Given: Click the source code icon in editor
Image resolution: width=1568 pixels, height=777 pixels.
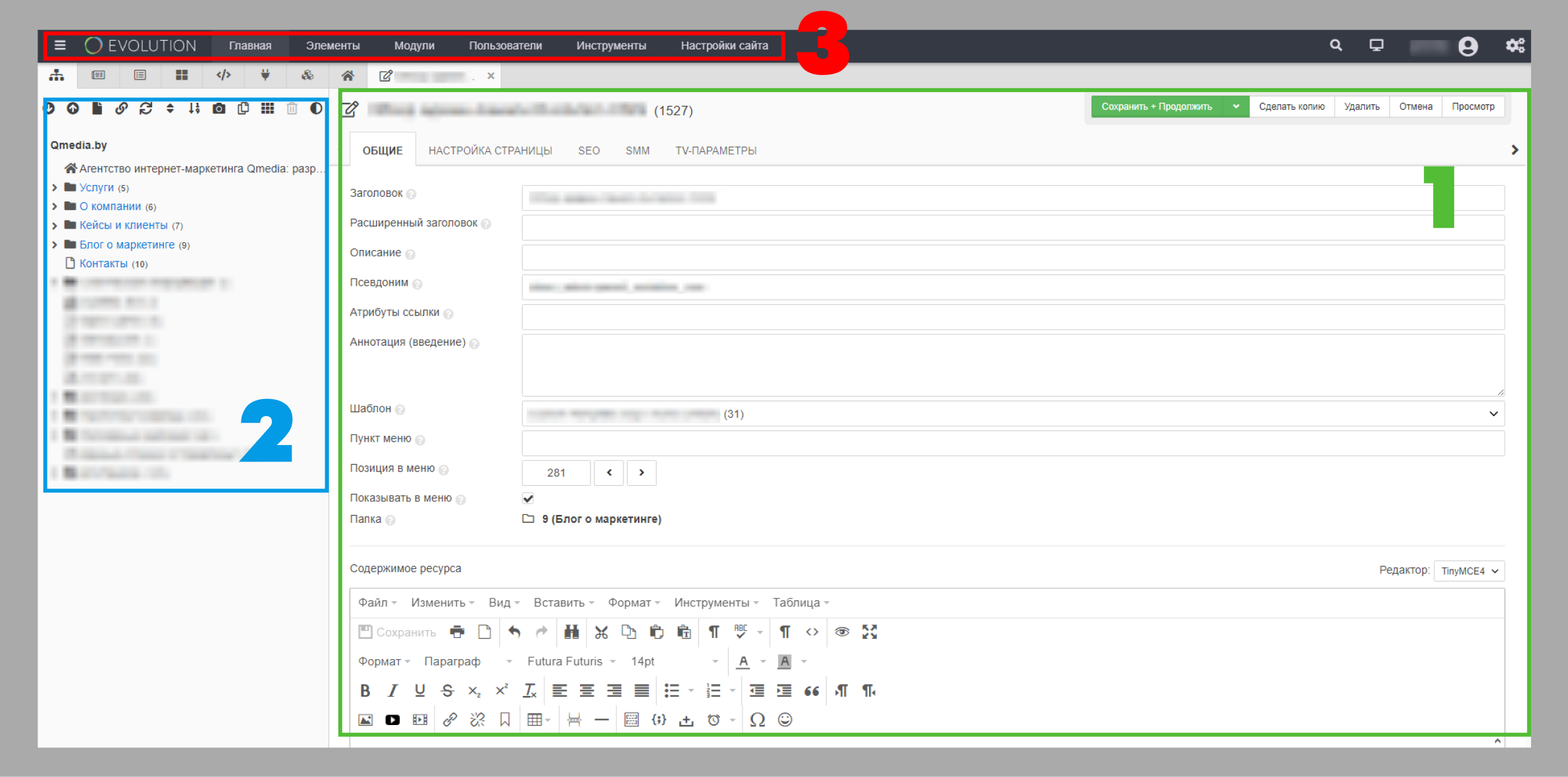Looking at the screenshot, I should (812, 632).
